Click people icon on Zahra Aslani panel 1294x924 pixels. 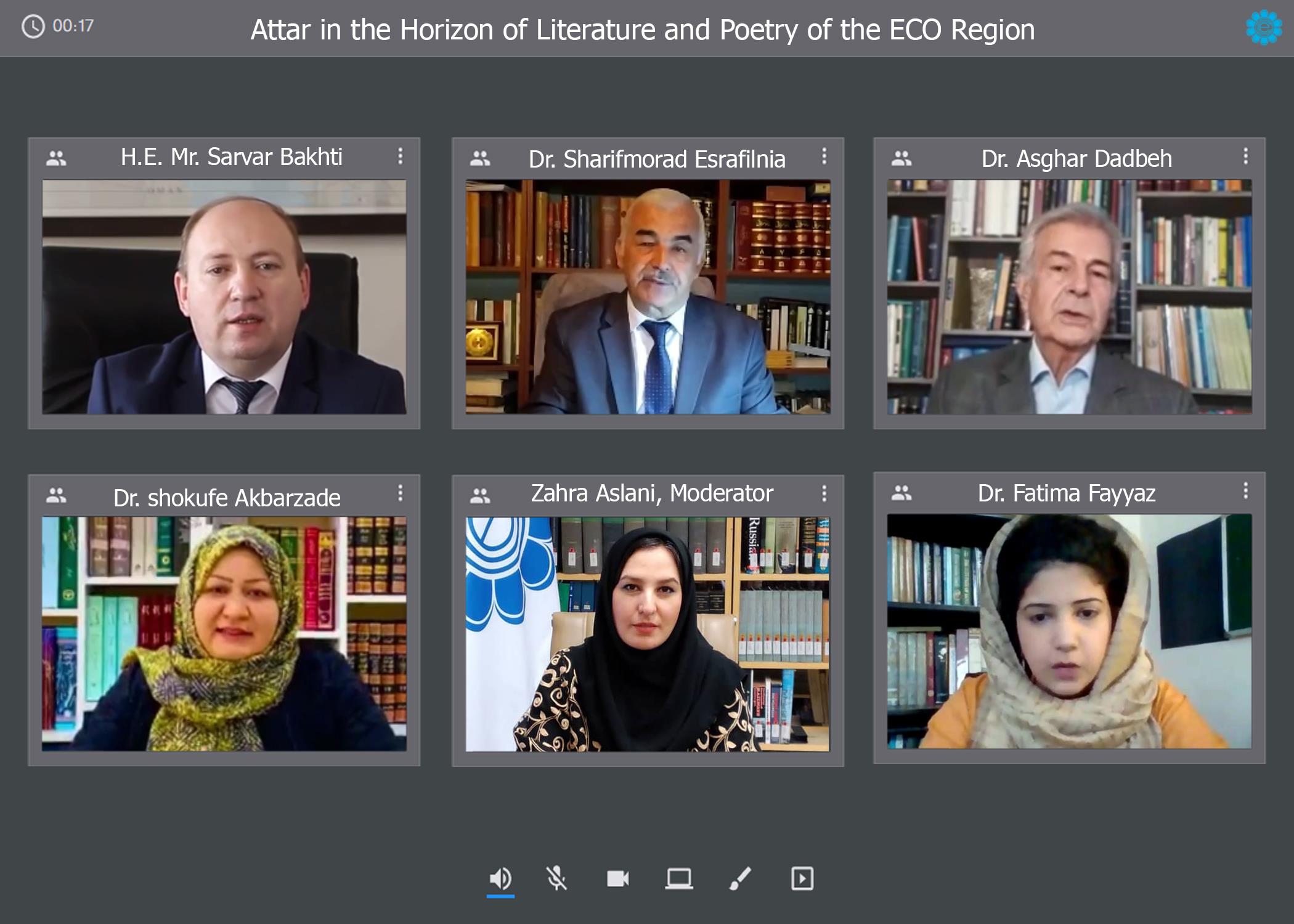click(480, 495)
